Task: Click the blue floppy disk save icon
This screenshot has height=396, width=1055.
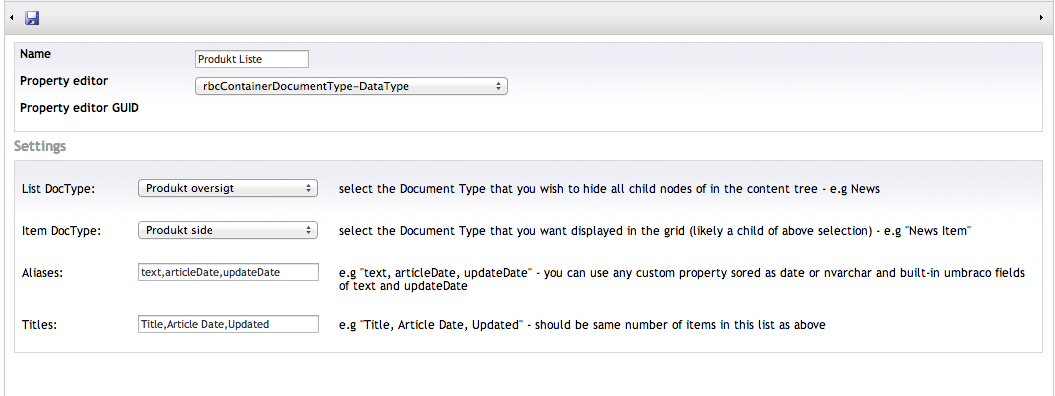Action: tap(32, 18)
